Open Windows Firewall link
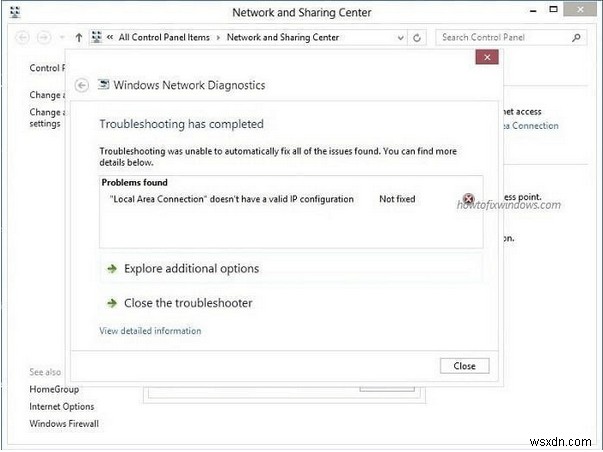 tap(64, 424)
